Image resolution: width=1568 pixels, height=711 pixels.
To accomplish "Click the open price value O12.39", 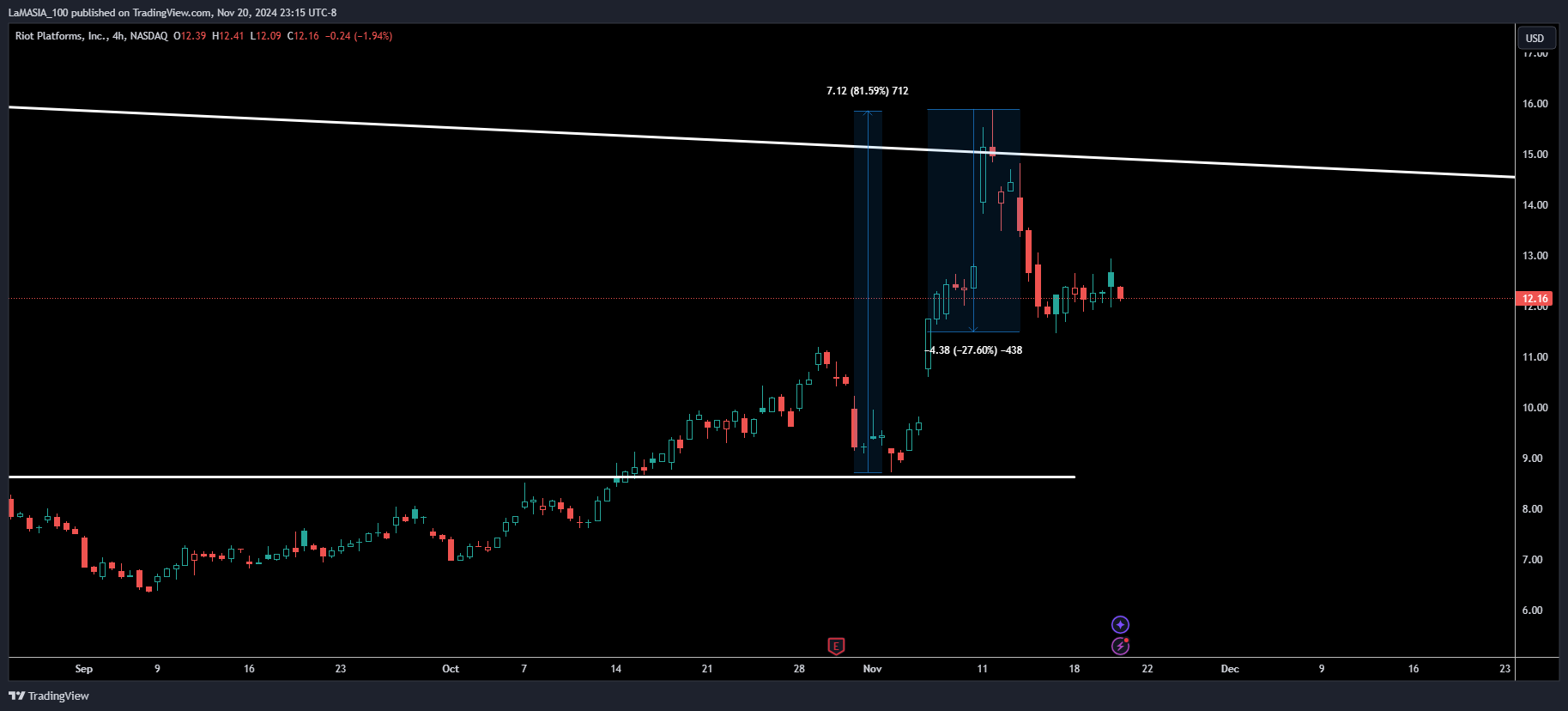I will 190,36.
